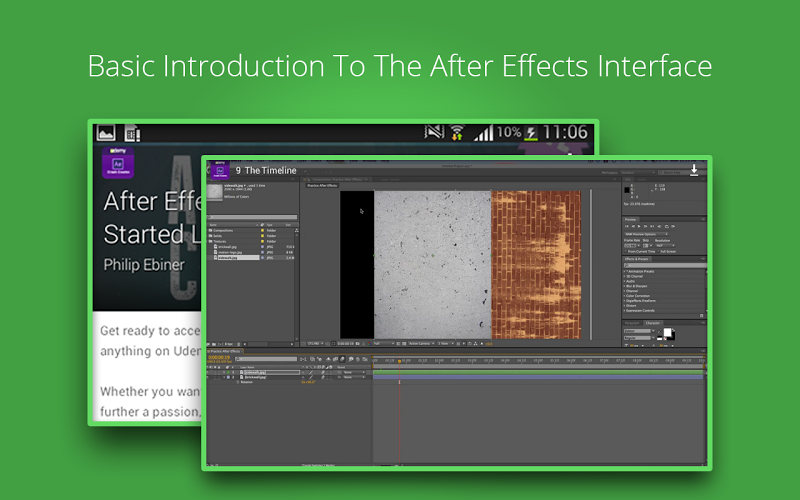Screen dimensions: 800x500
Task: Click the composition mini-flowchart icon in timeline header
Action: pos(303,359)
